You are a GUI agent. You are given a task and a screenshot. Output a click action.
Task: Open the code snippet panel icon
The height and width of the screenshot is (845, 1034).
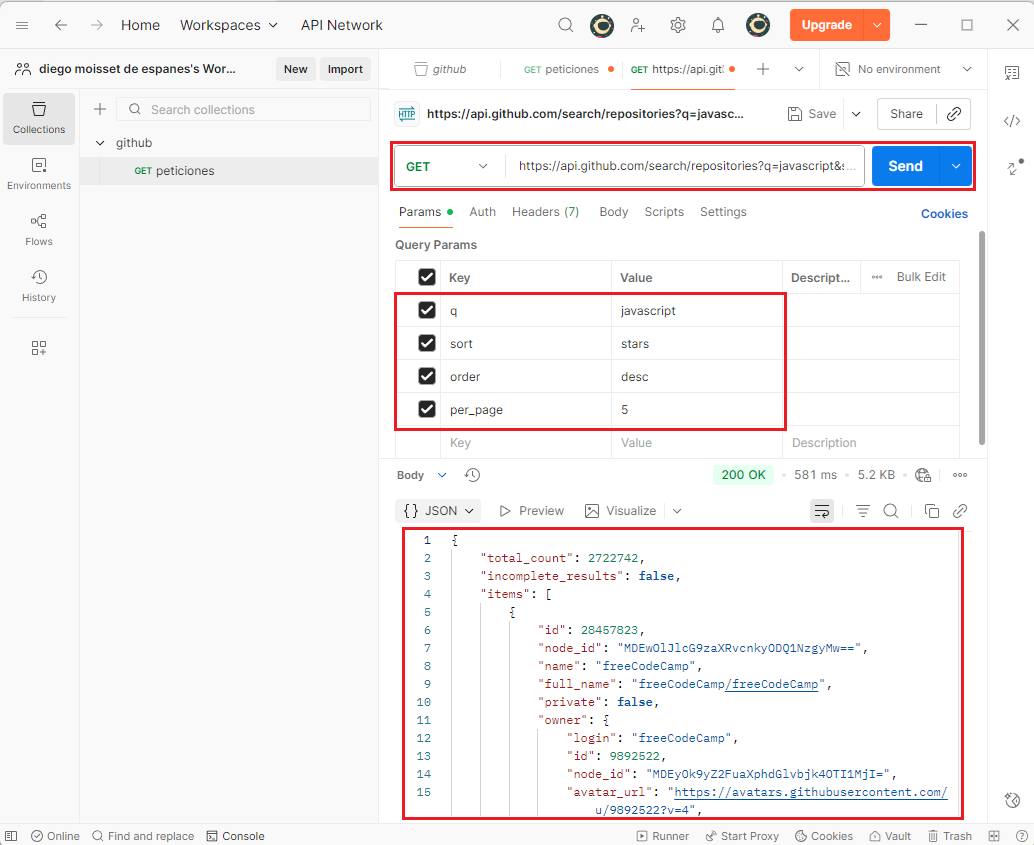pyautogui.click(x=1011, y=121)
